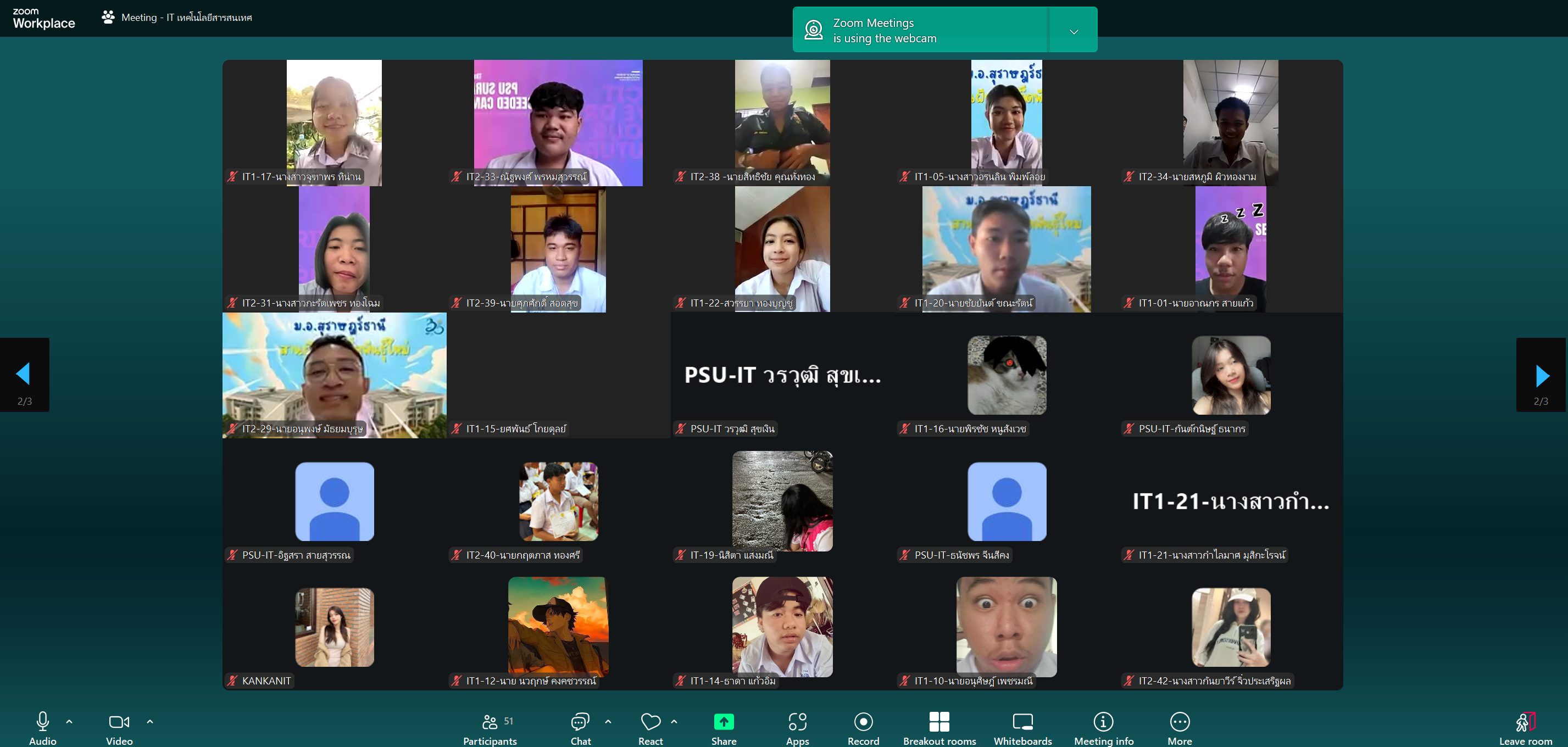Go to next gallery page with right arrow

pyautogui.click(x=1542, y=375)
